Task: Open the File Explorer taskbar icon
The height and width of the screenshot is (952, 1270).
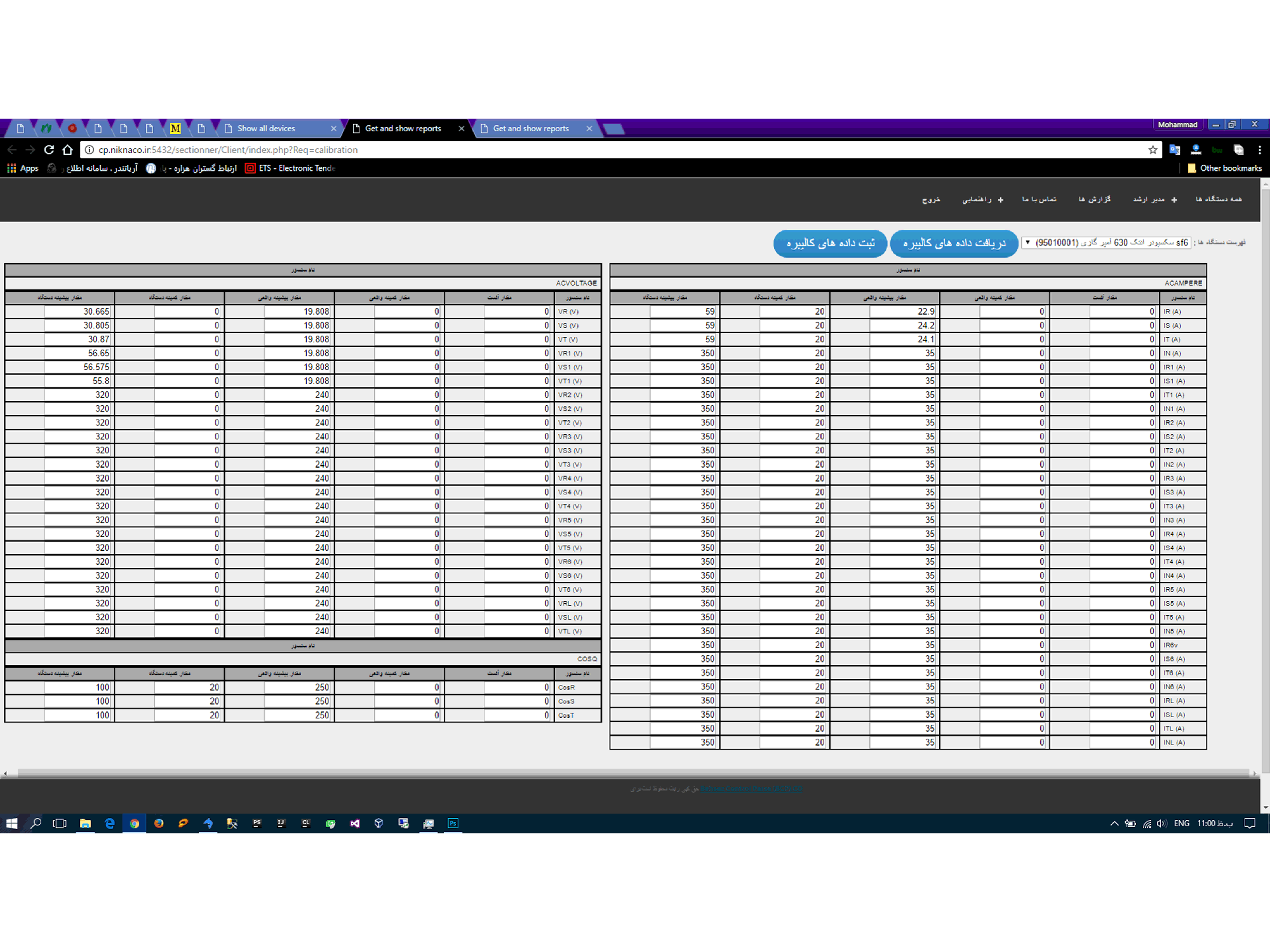Action: 85,823
